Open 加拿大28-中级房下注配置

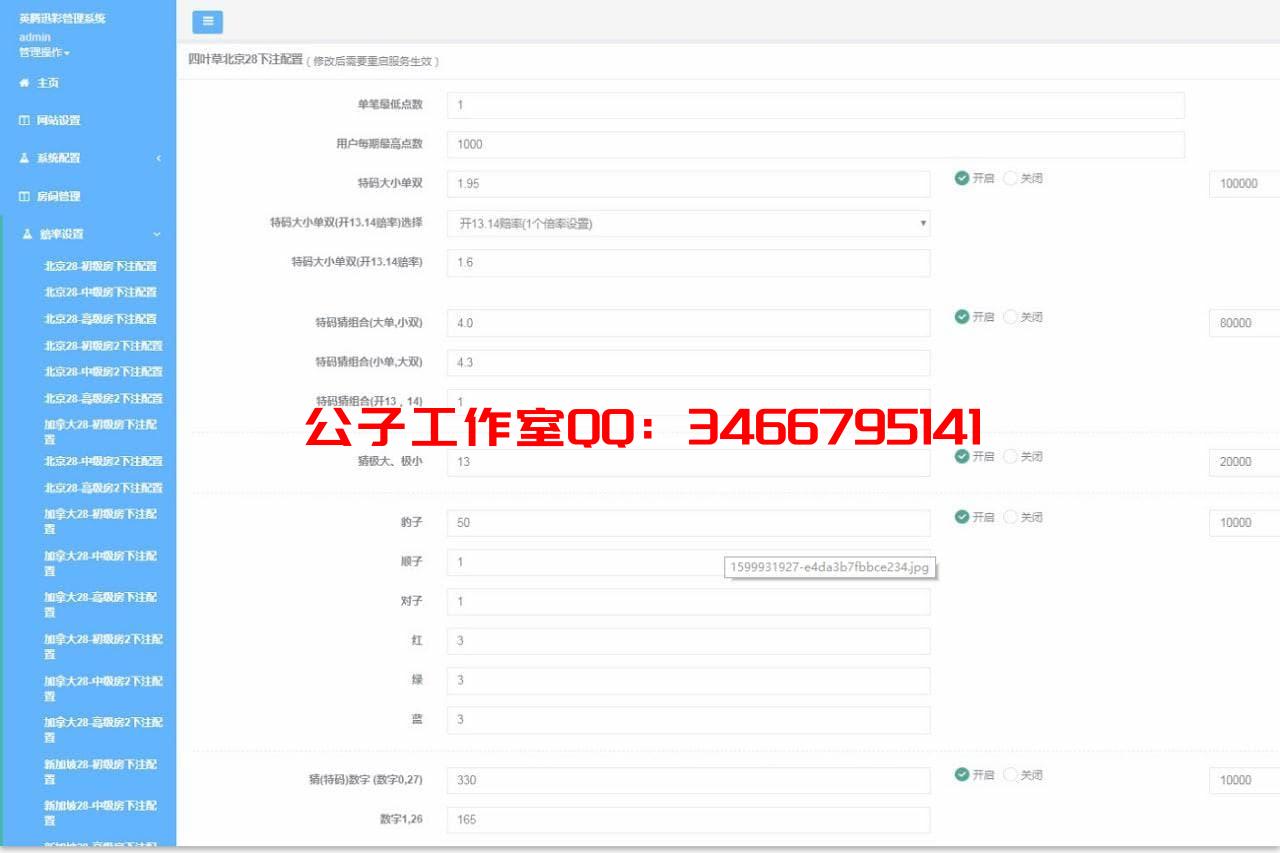(100, 562)
